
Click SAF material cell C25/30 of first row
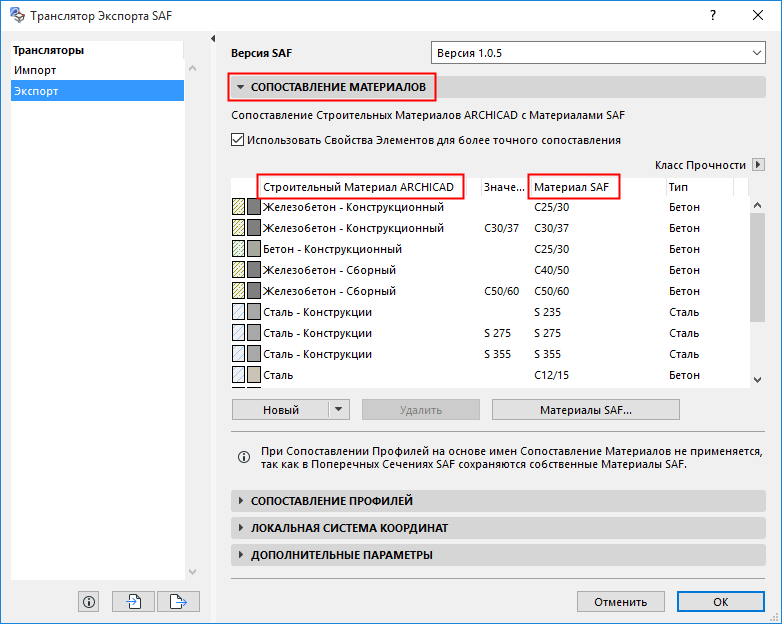coord(551,207)
